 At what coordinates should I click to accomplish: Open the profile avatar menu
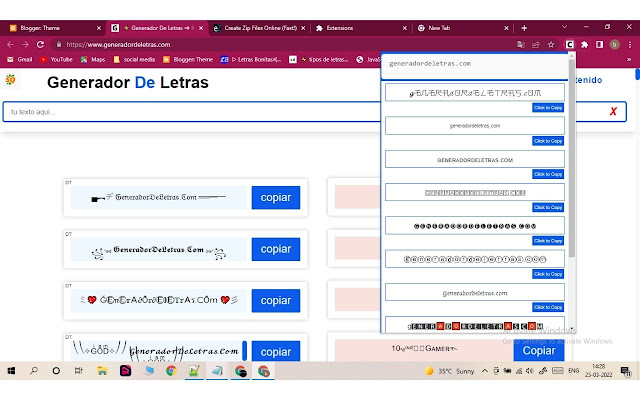614,44
